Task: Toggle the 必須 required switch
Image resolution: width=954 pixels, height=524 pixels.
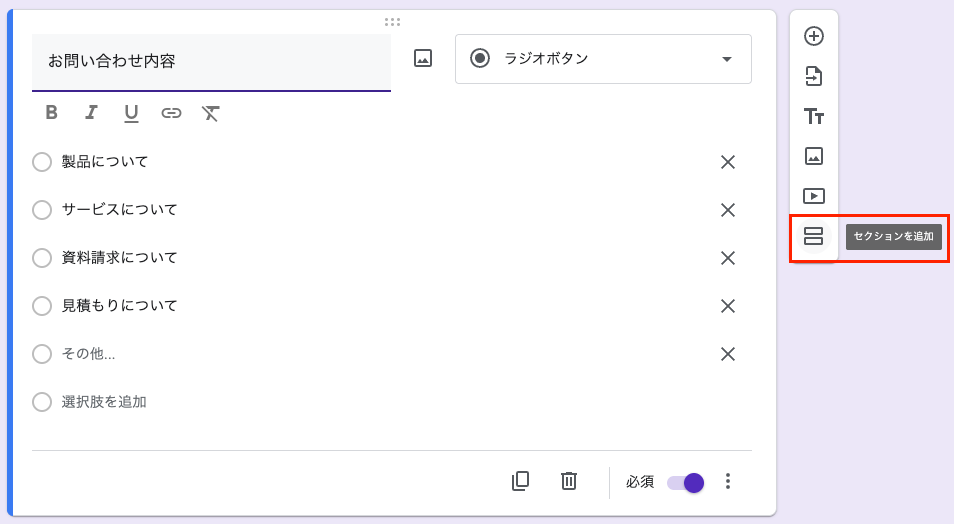Action: click(x=686, y=482)
